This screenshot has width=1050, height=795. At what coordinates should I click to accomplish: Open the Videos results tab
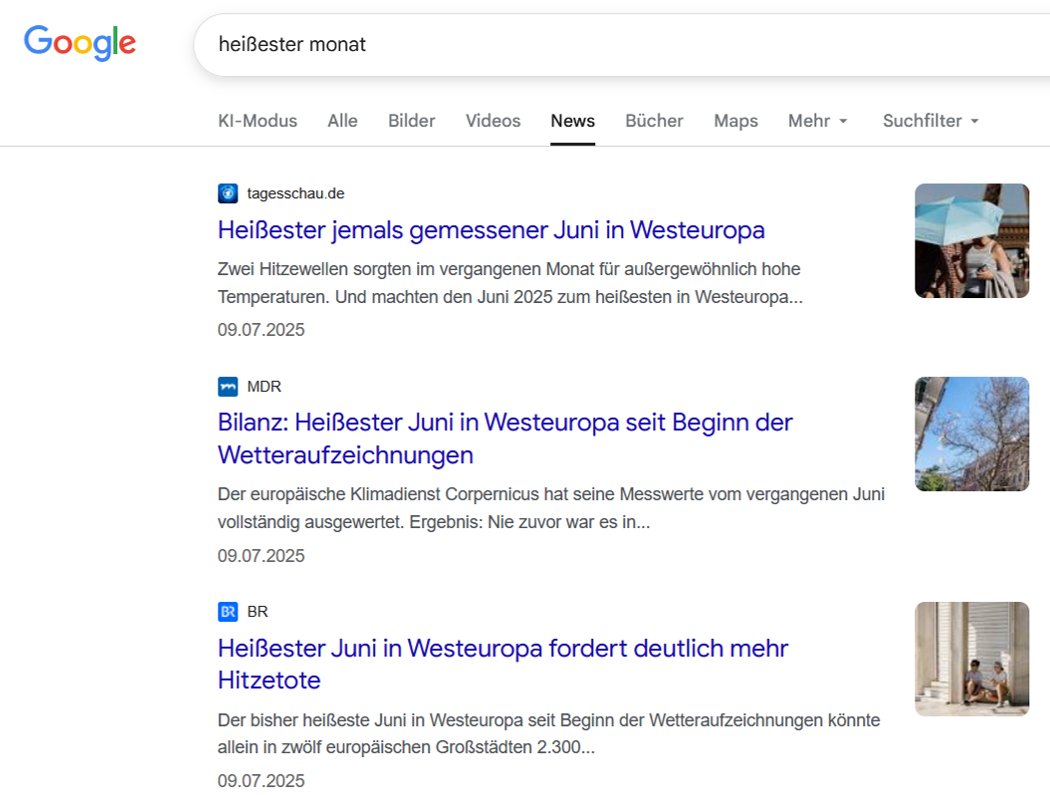pos(492,120)
